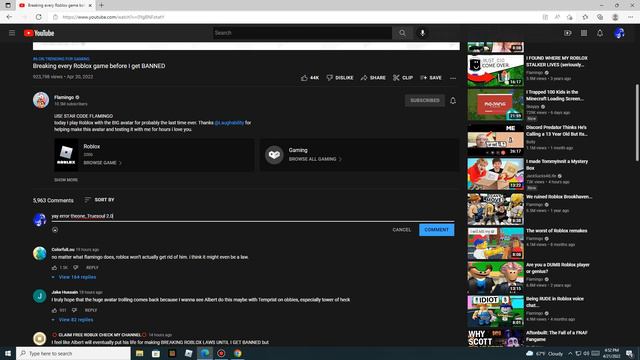
Task: Open Windows Start menu
Action: point(8,353)
